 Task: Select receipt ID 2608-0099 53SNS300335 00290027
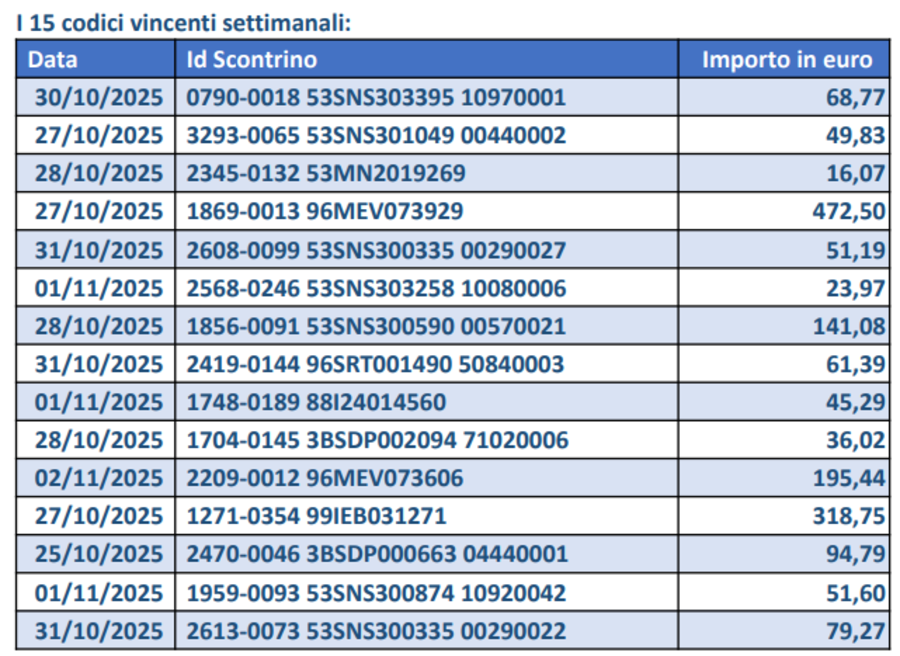pyautogui.click(x=376, y=250)
